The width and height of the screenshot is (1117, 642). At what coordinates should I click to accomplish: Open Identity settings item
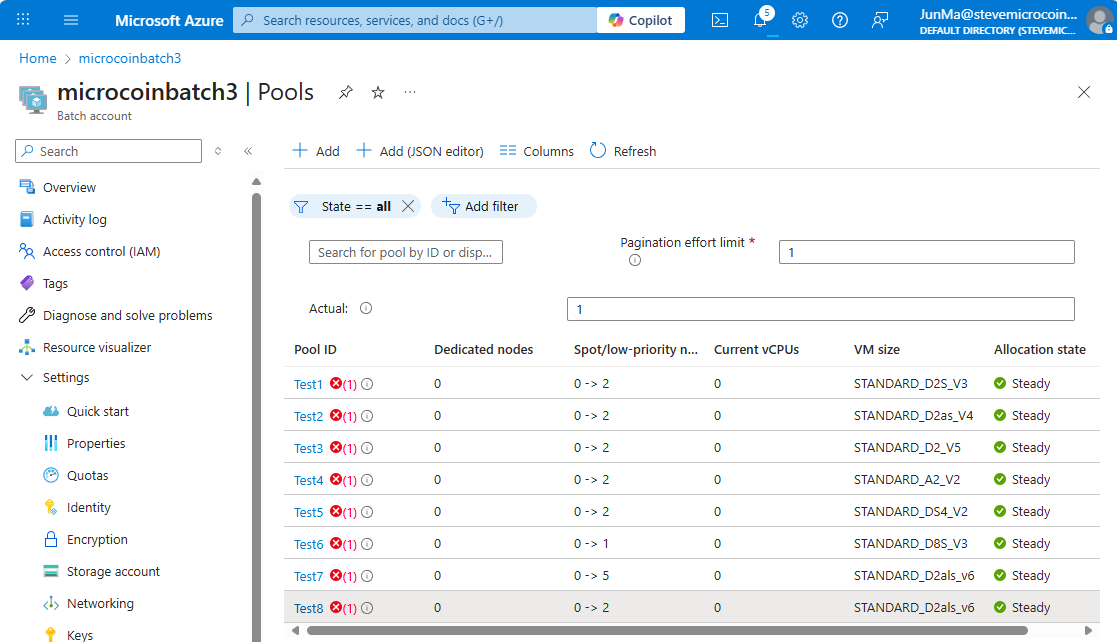(x=88, y=508)
